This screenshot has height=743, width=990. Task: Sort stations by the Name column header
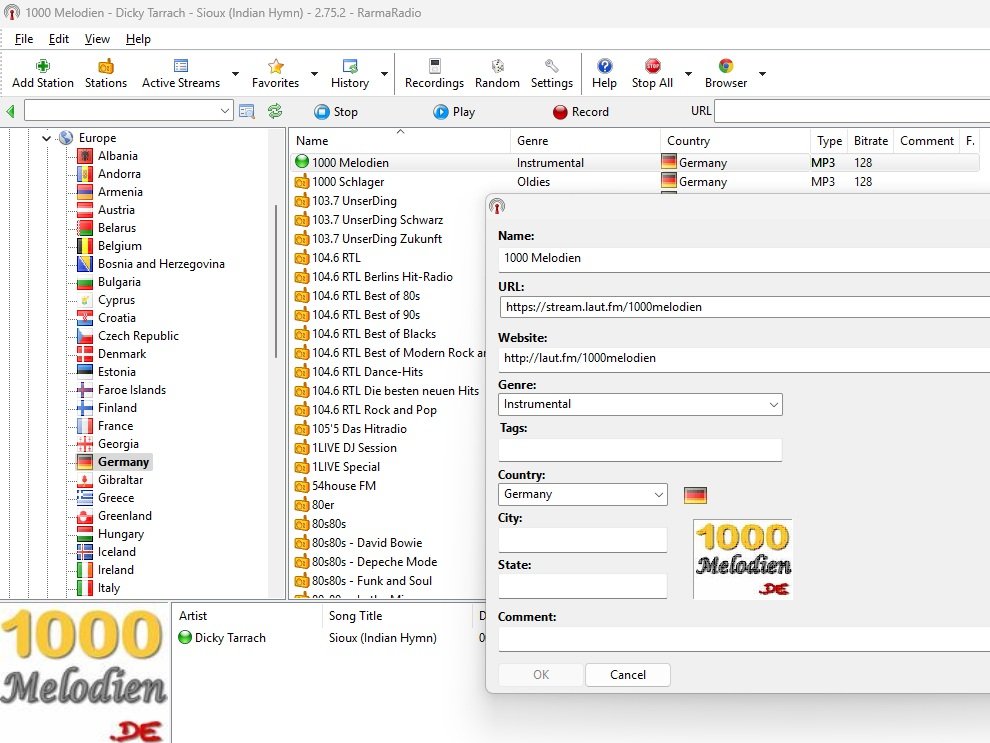coord(400,141)
